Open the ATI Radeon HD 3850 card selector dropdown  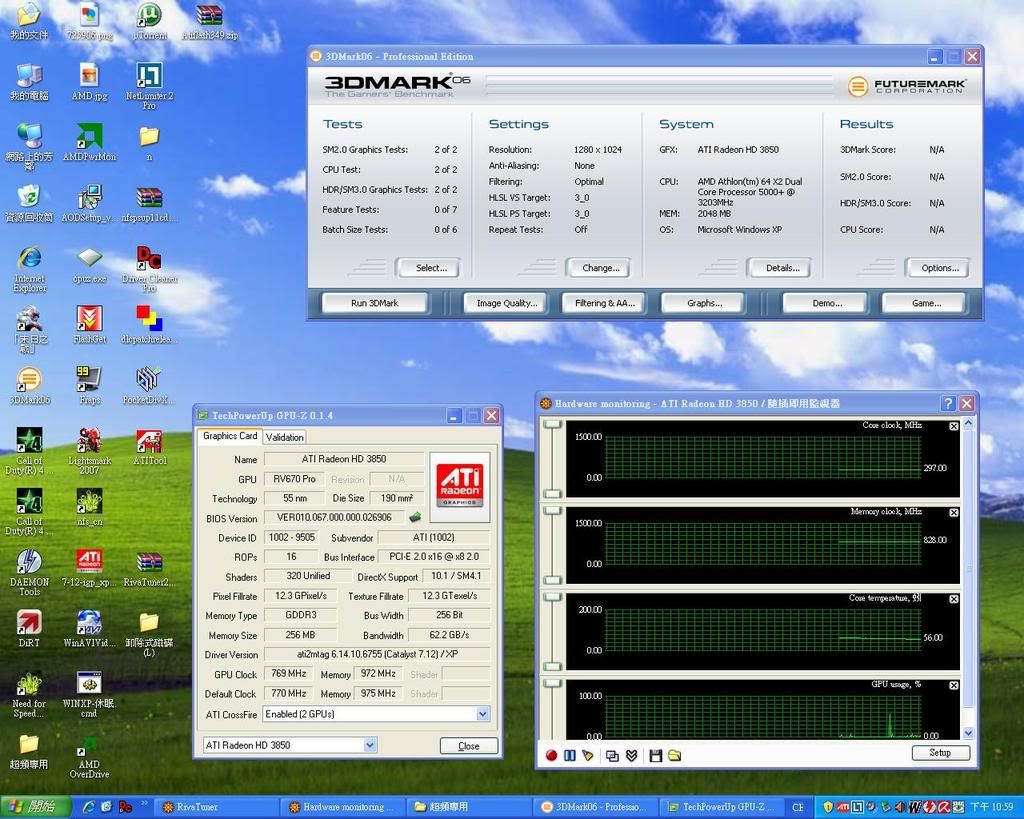pos(370,745)
